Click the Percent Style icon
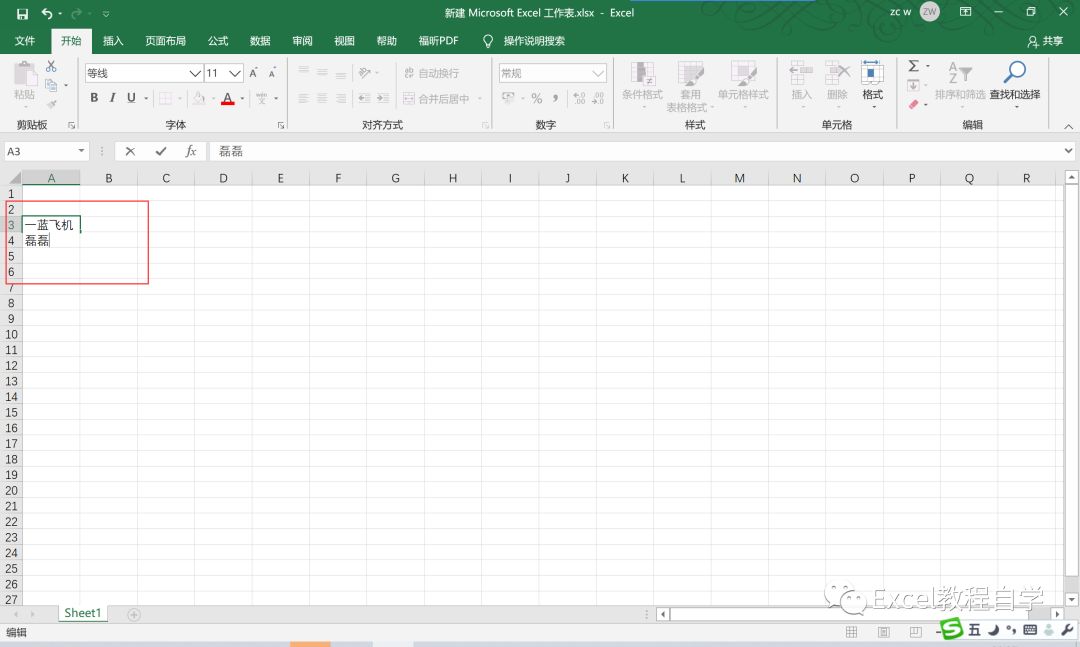Screen dimensions: 1080x647 pos(537,99)
